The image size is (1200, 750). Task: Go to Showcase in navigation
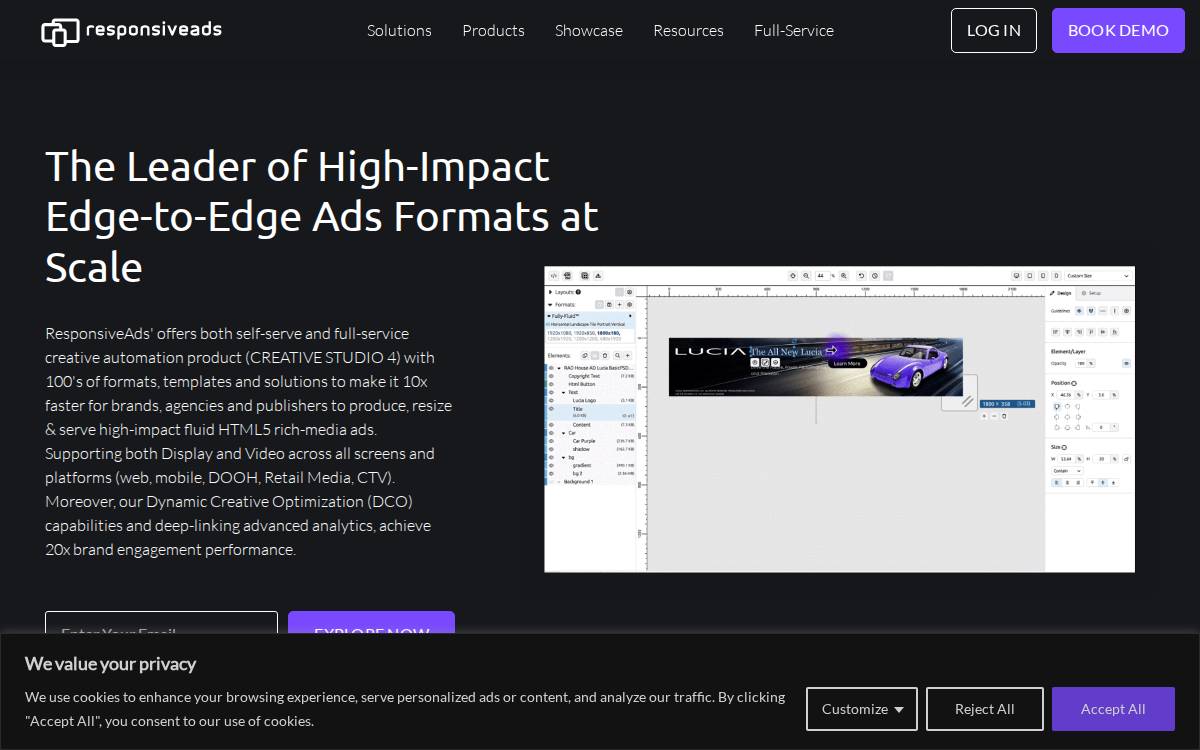589,30
